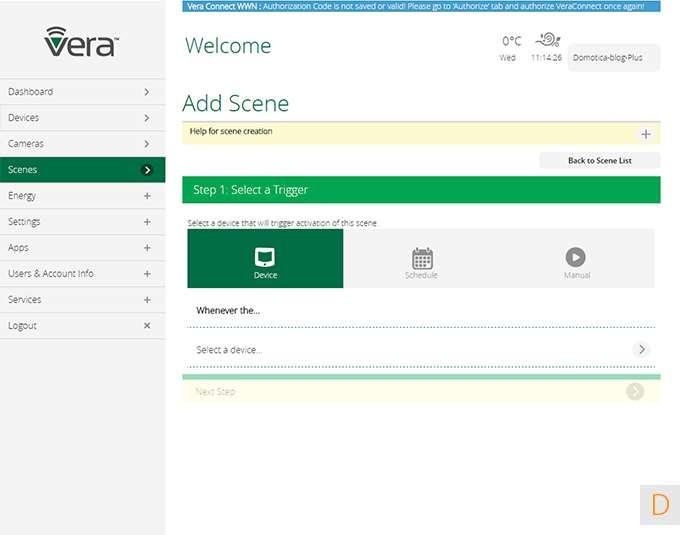Click the Step 1: Select a Trigger header
Image resolution: width=690 pixels, height=535 pixels.
(x=421, y=190)
